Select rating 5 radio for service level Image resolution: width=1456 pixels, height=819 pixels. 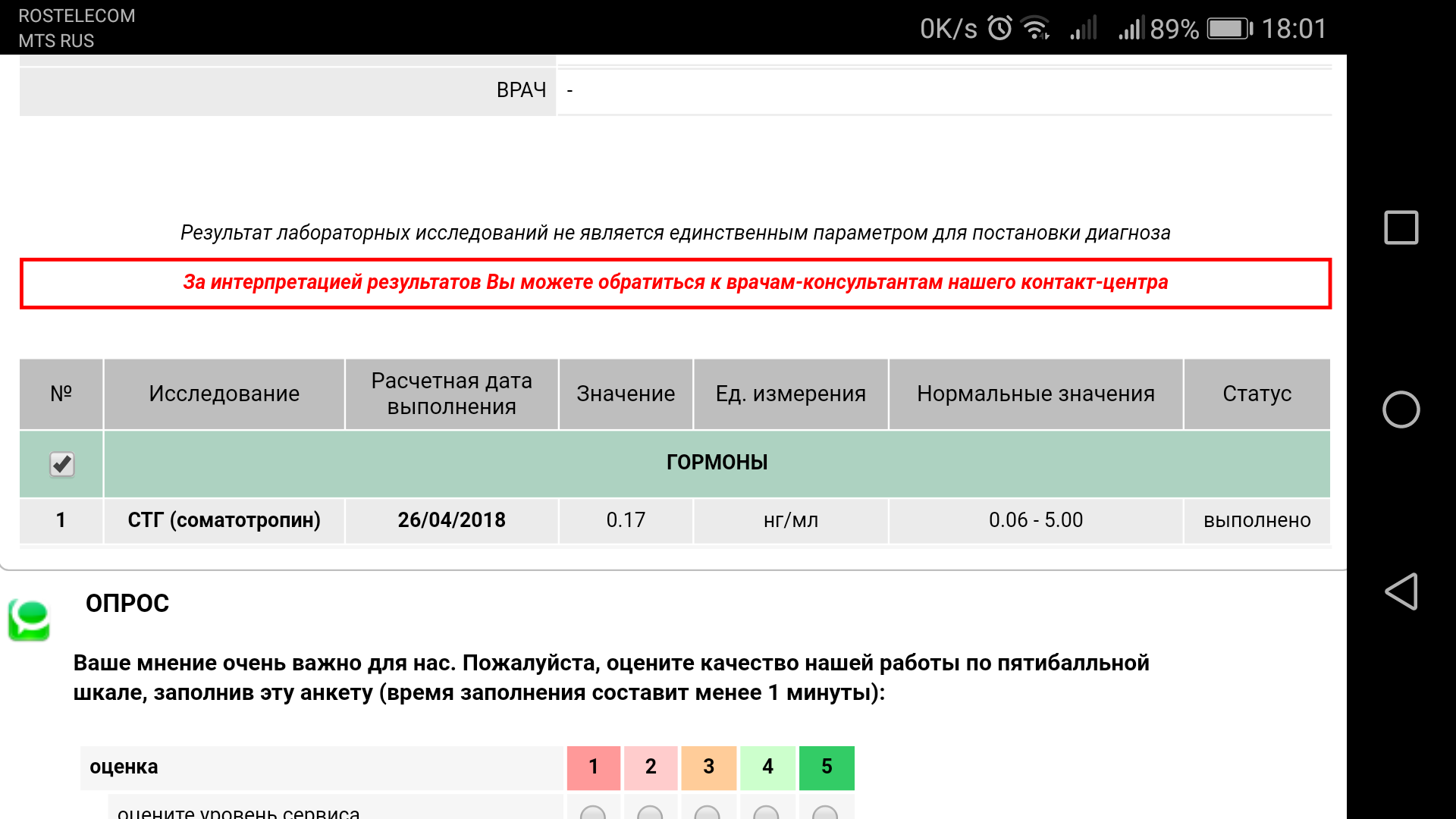(825, 813)
